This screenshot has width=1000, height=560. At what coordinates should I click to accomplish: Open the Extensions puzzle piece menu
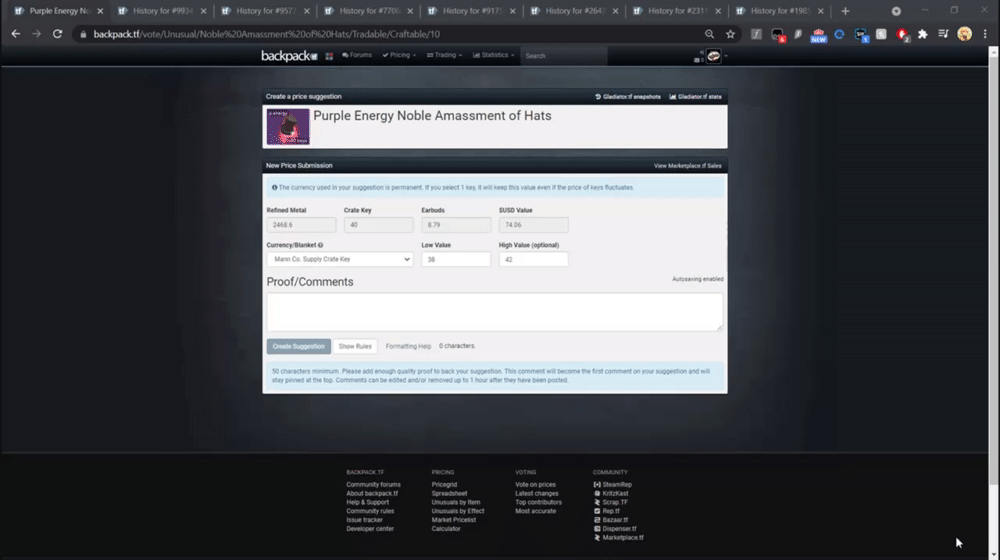[922, 34]
